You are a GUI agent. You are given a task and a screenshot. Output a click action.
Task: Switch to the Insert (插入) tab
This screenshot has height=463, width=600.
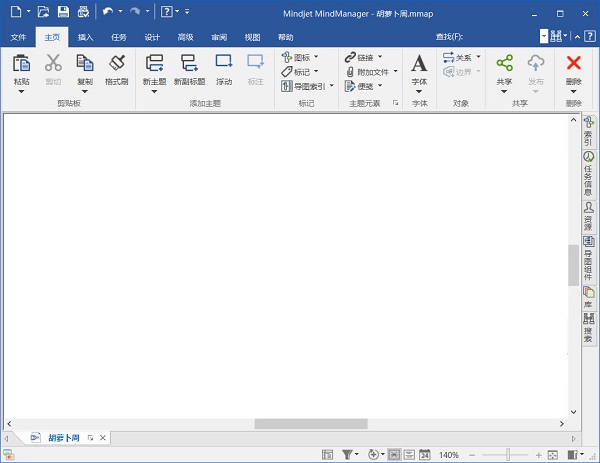pos(85,37)
